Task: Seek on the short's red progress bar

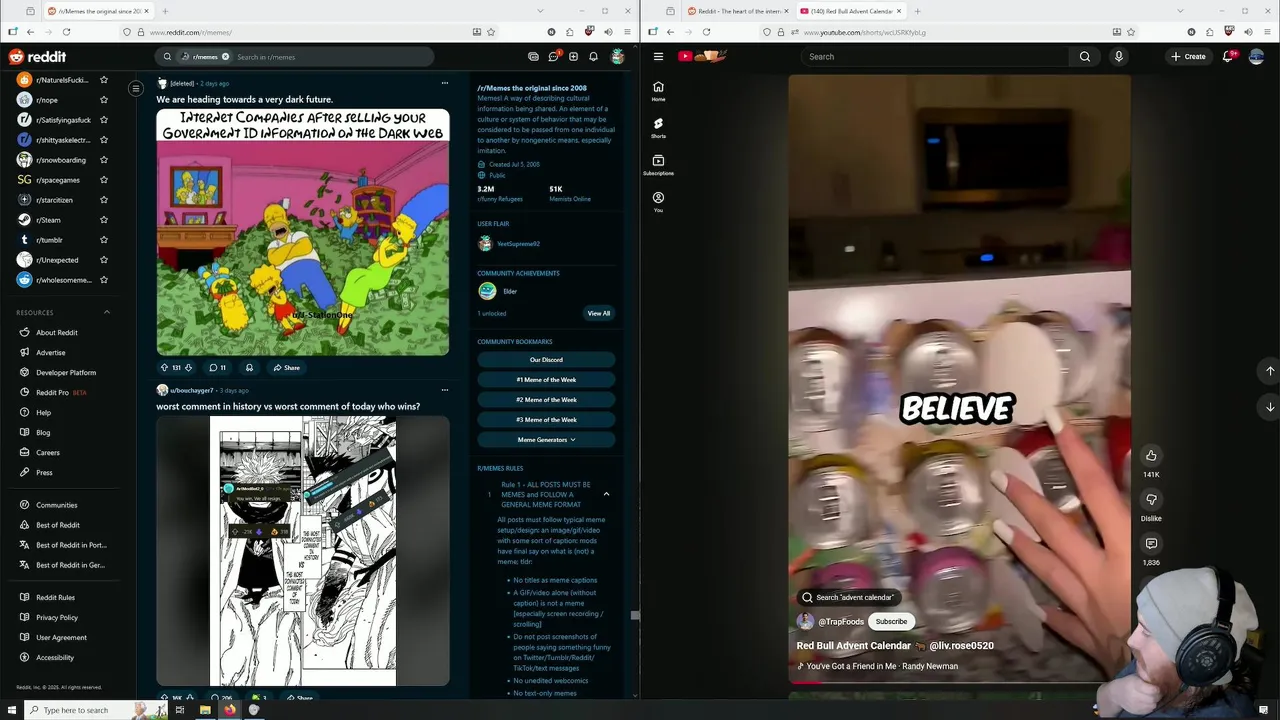Action: click(960, 683)
